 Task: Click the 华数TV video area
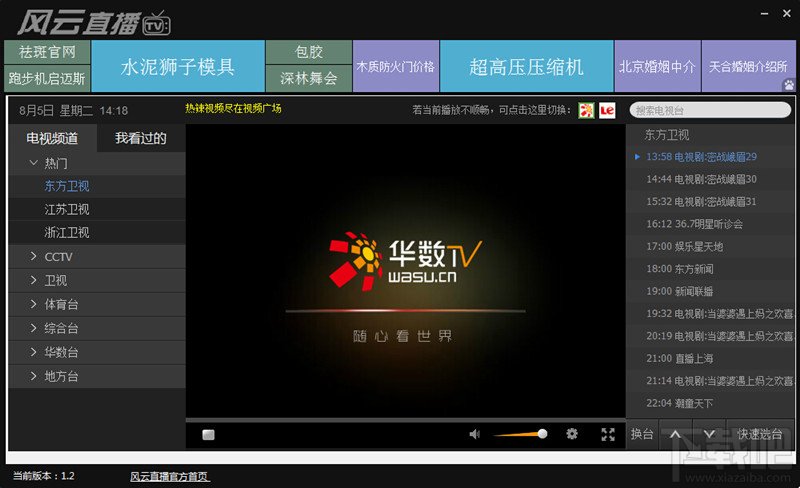click(405, 271)
